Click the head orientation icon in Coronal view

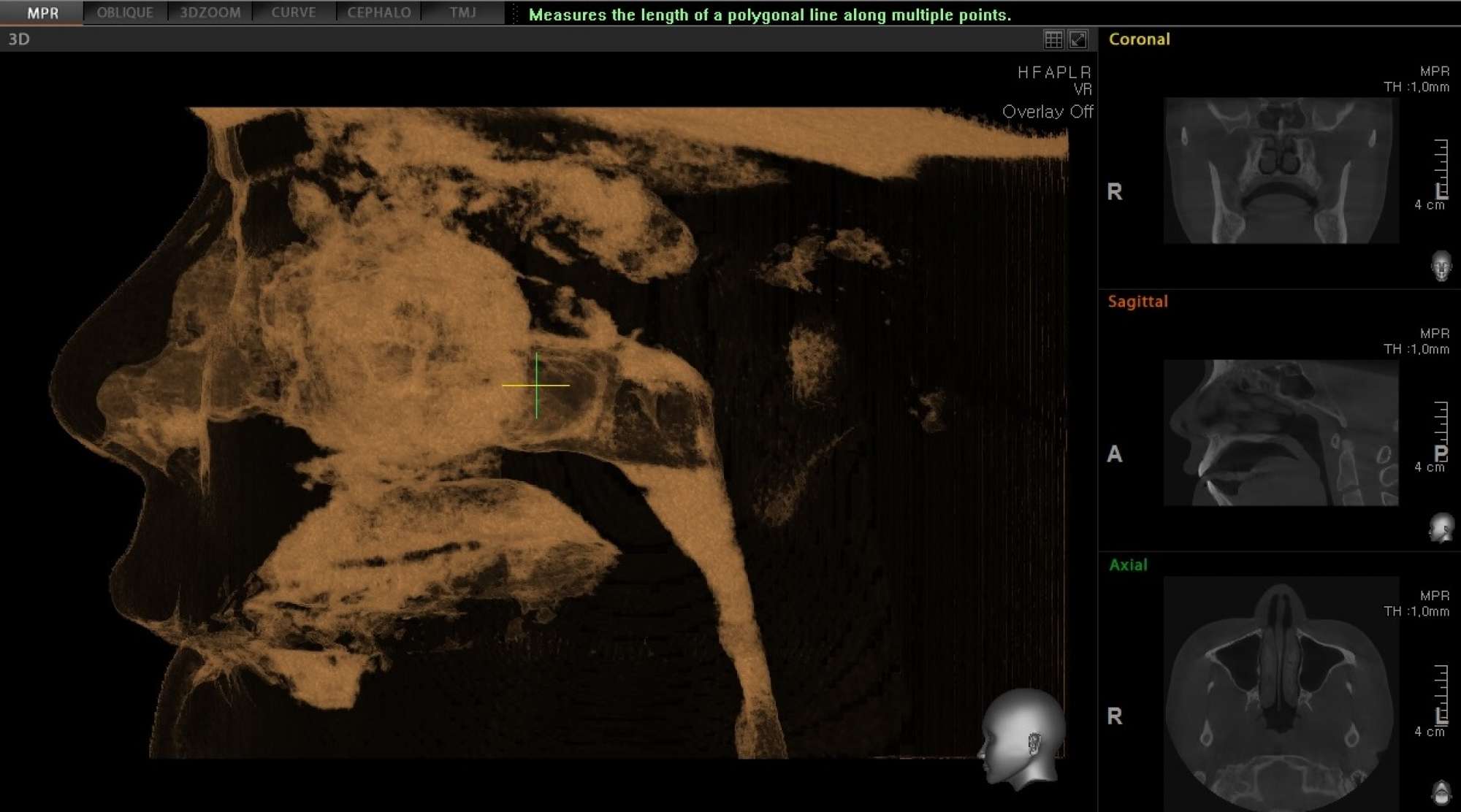1441,266
